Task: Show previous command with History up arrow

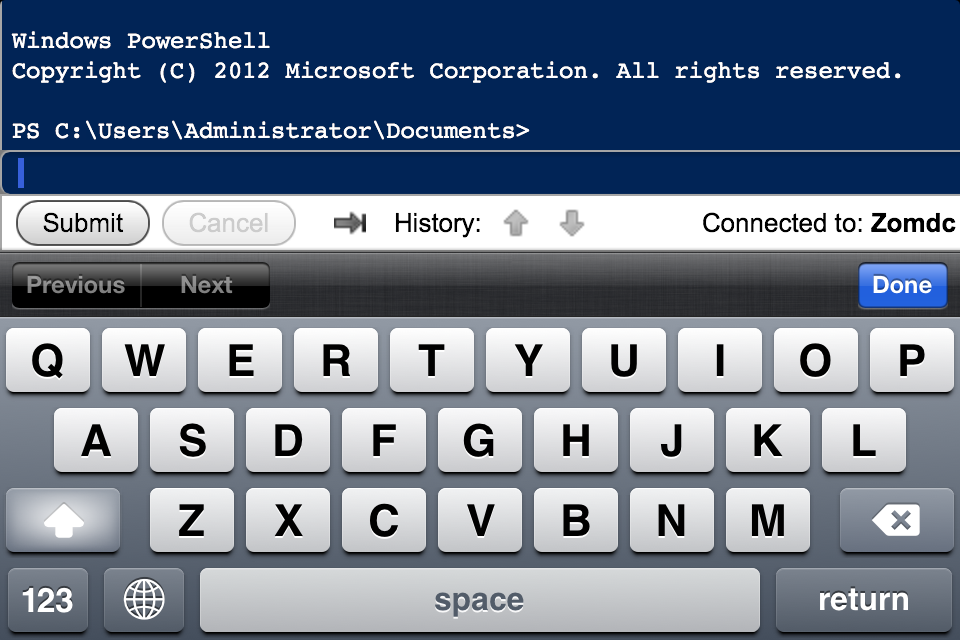Action: coord(516,223)
